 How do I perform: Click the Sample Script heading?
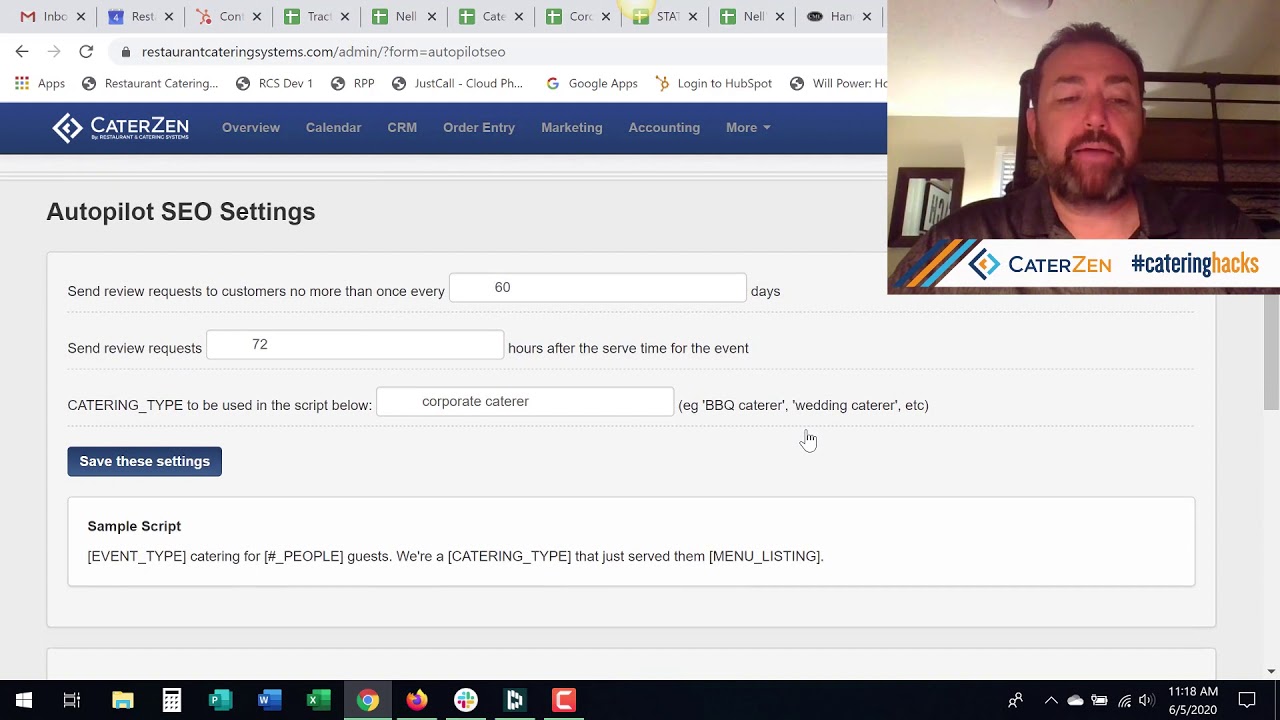pyautogui.click(x=134, y=526)
